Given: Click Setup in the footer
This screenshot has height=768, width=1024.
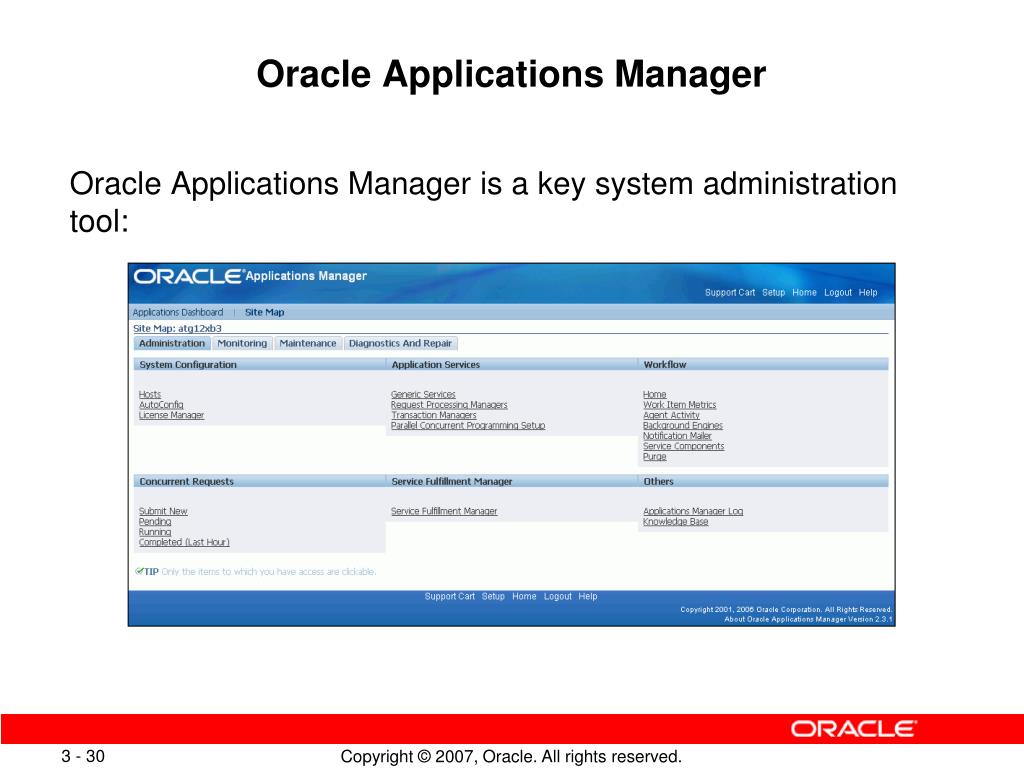Looking at the screenshot, I should coord(493,596).
